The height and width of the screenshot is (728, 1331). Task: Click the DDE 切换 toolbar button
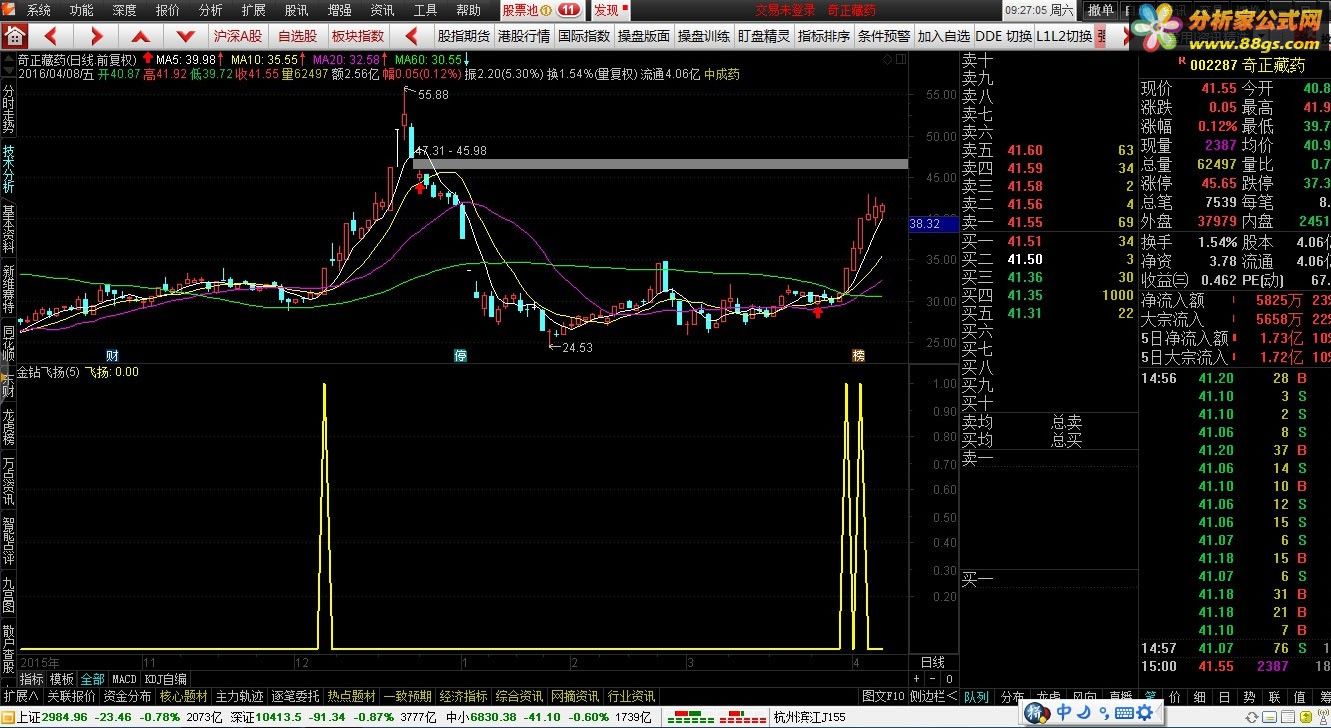(1003, 36)
